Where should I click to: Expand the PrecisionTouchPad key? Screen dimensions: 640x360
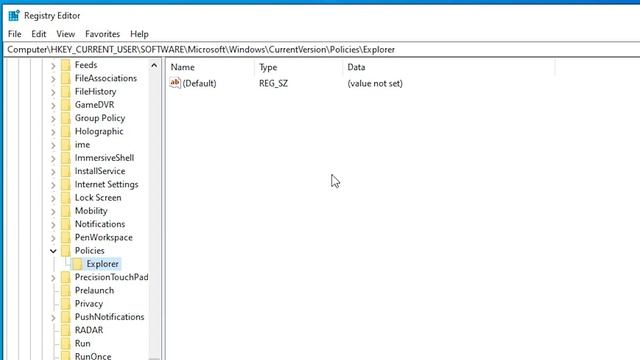[53, 278]
